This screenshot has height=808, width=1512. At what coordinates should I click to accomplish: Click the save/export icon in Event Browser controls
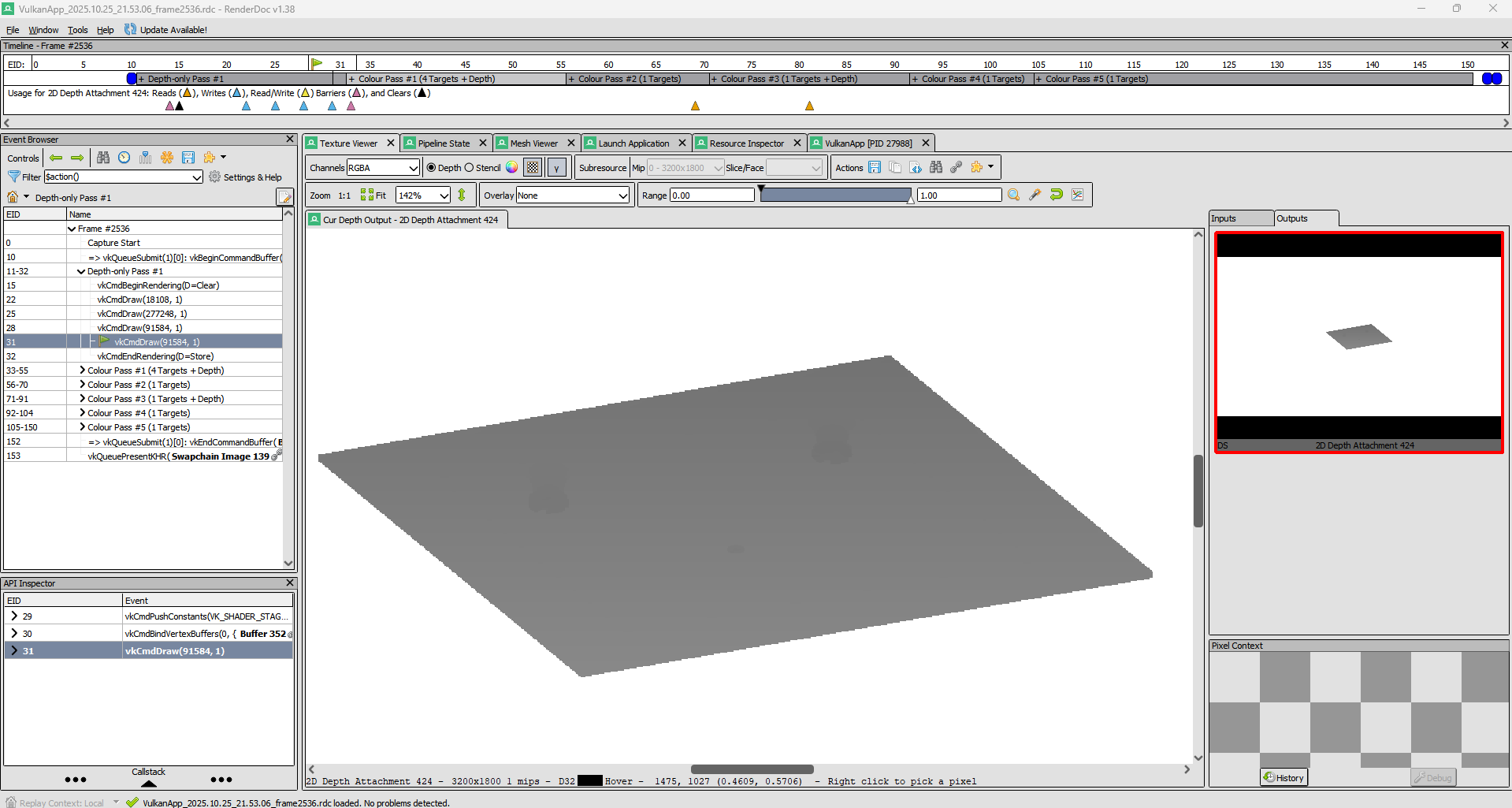[188, 158]
